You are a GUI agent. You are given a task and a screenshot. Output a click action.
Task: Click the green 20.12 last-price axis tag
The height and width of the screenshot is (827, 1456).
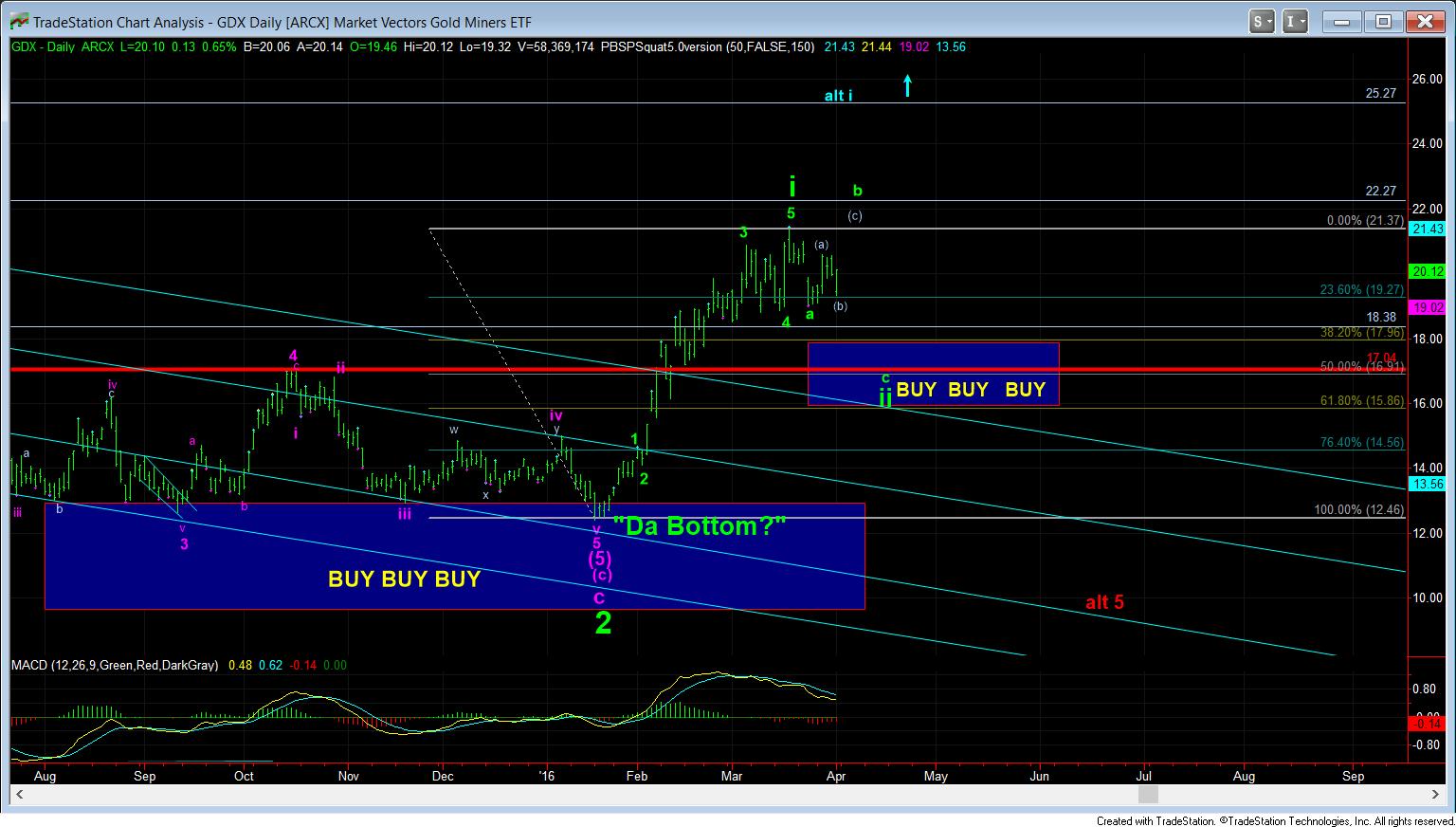[x=1428, y=271]
